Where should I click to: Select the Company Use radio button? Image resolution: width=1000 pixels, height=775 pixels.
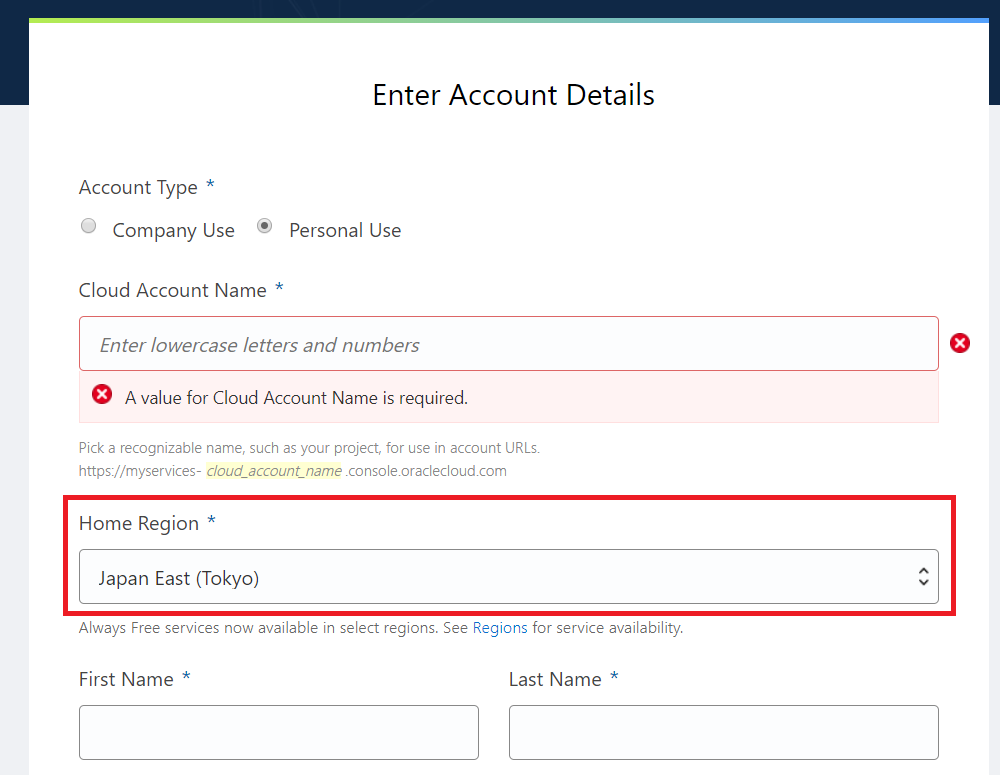(89, 226)
